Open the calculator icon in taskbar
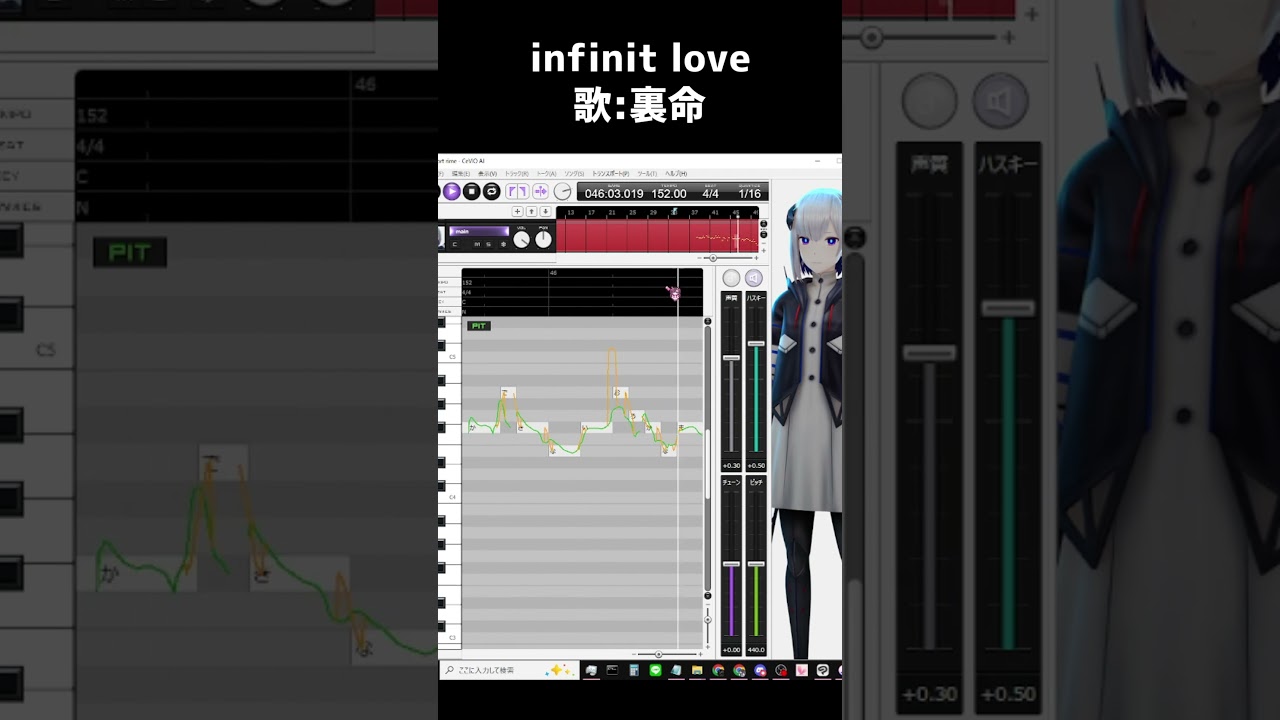The height and width of the screenshot is (720, 1280). 634,670
